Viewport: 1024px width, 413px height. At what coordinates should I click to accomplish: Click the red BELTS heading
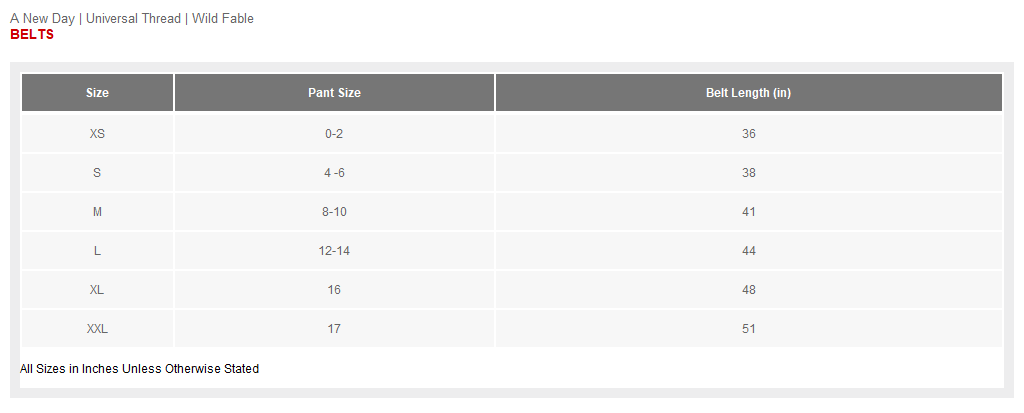point(32,35)
